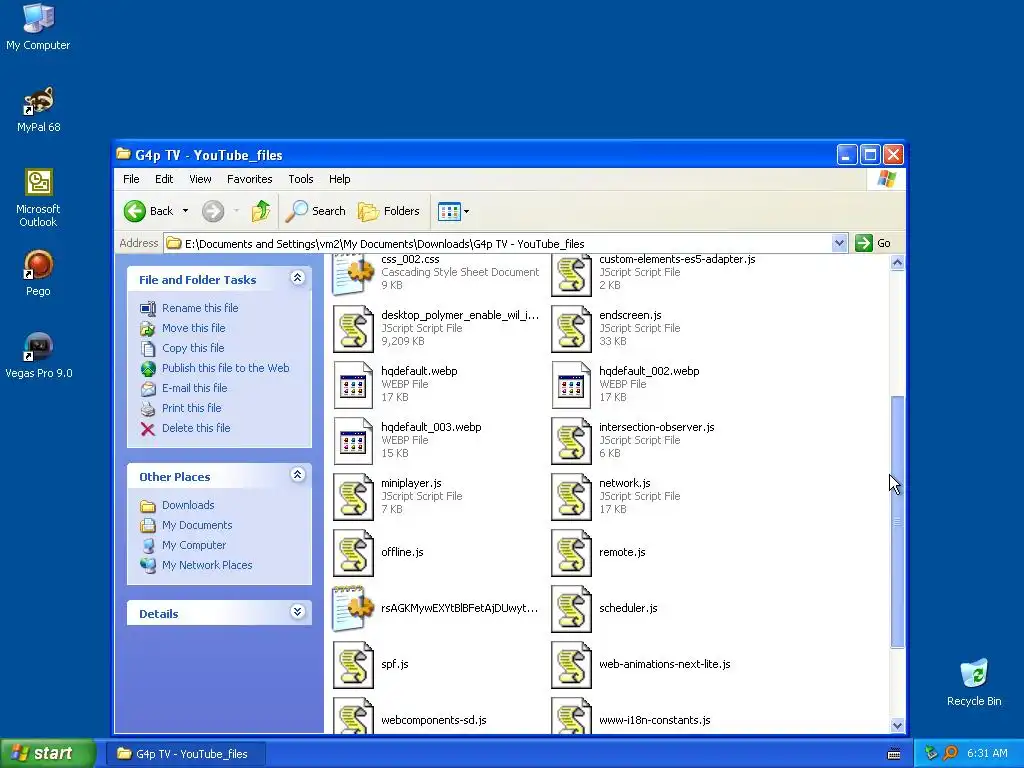
Task: Open the Edit menu
Action: click(164, 179)
